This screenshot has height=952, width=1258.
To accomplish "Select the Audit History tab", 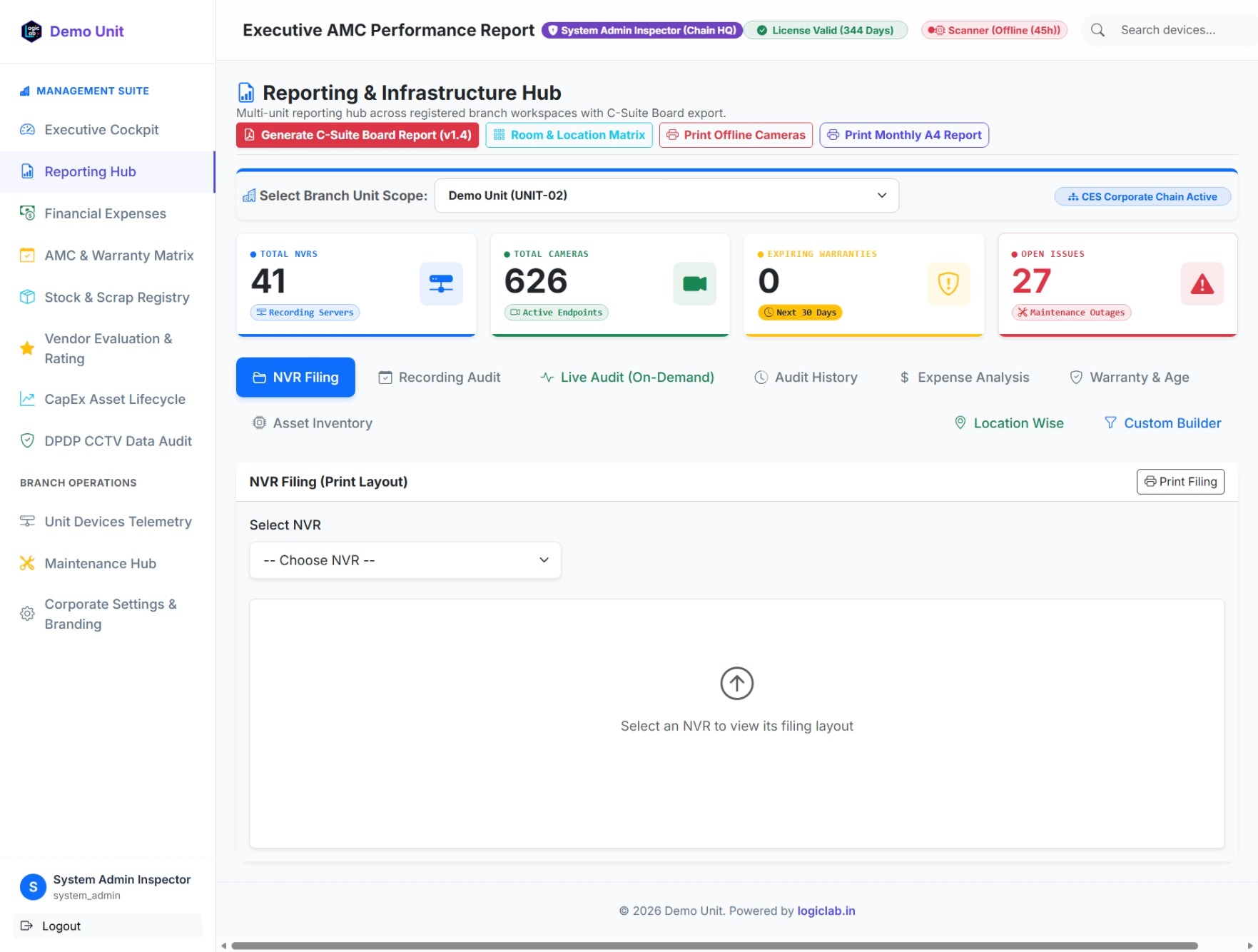I will coord(806,378).
